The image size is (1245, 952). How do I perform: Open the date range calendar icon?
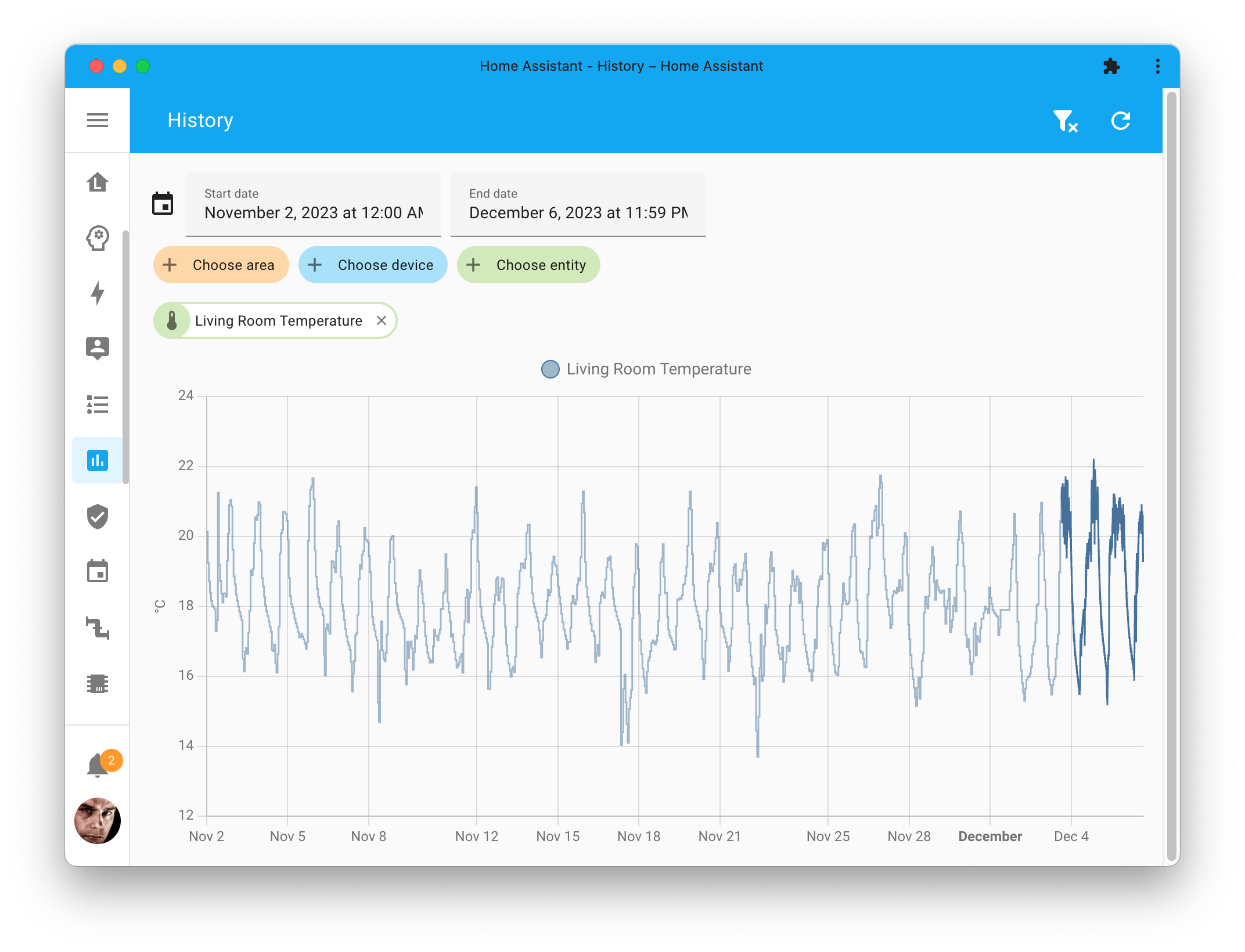click(163, 204)
